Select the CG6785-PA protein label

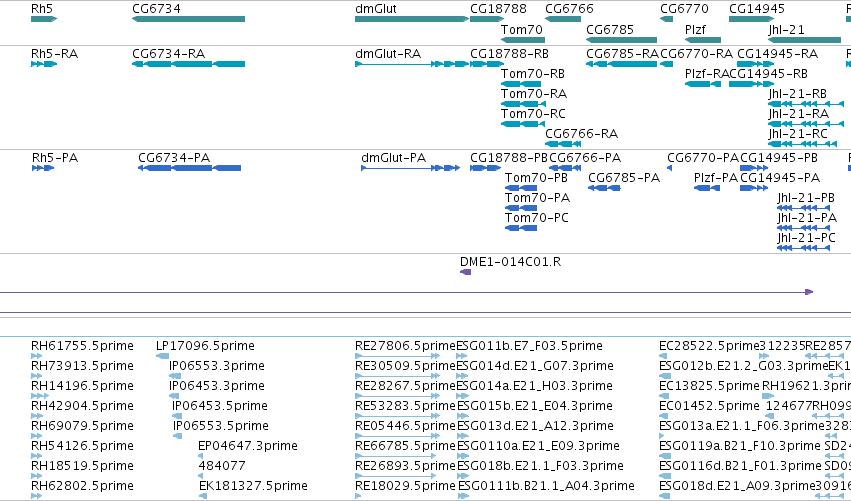coord(624,178)
